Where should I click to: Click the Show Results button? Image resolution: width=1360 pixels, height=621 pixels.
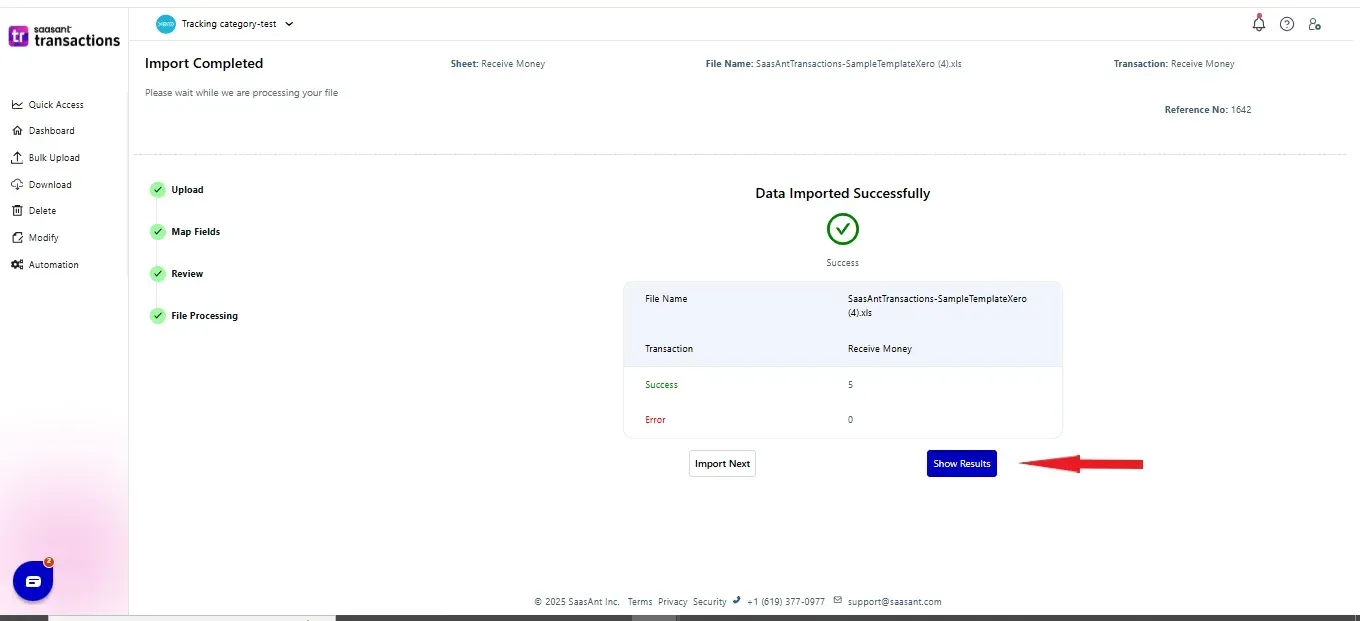pyautogui.click(x=962, y=464)
